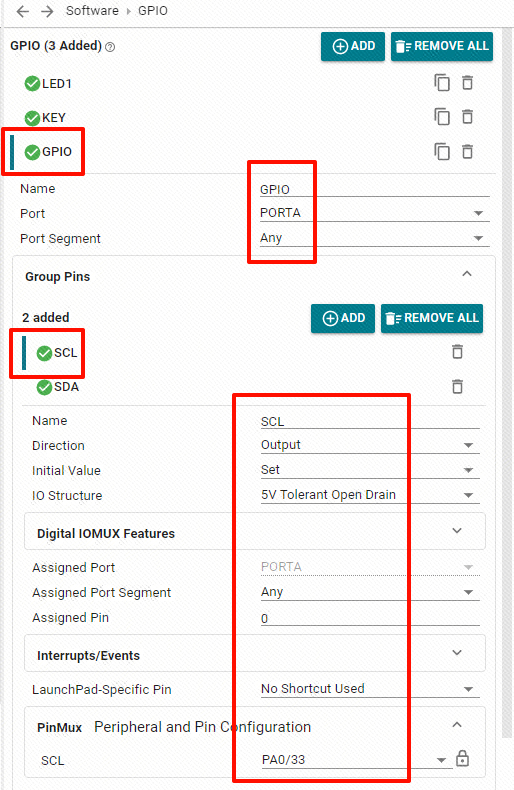Click the top ADD button for GPIO
This screenshot has height=790, width=514.
353,46
